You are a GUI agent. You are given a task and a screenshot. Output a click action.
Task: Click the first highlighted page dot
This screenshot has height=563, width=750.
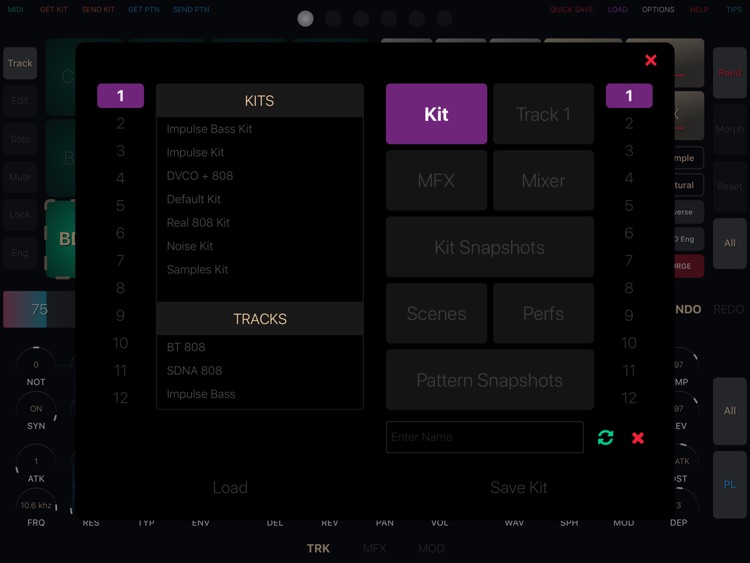point(305,19)
